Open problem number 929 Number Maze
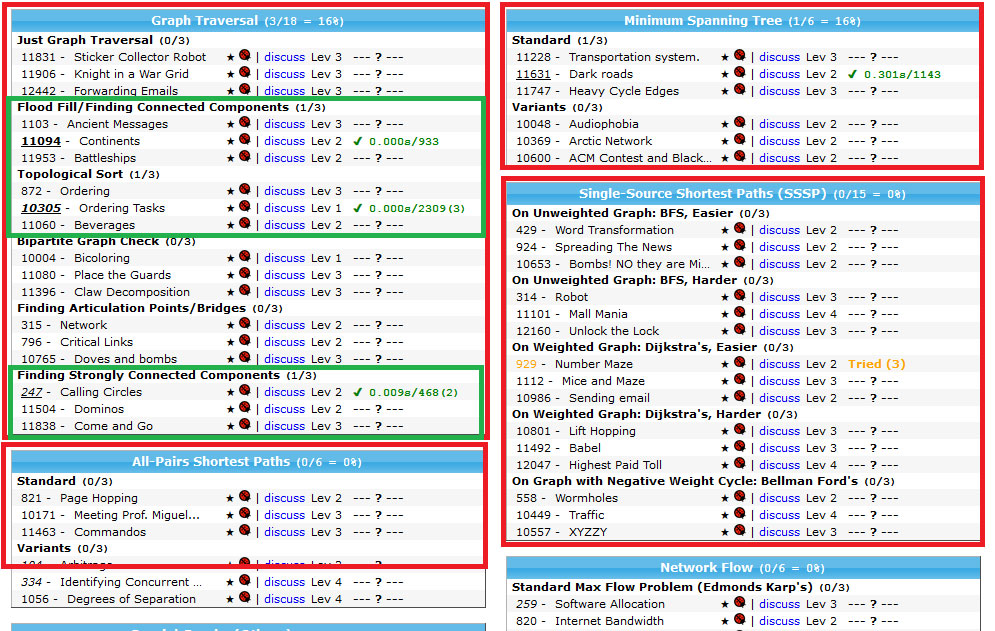Screen dimensions: 995x631 click(x=526, y=364)
